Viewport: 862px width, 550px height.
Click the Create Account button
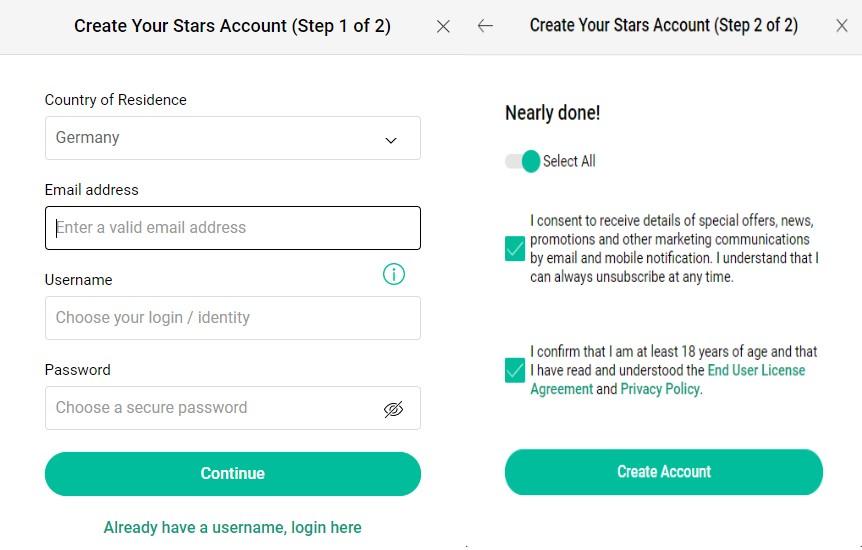pyautogui.click(x=664, y=472)
